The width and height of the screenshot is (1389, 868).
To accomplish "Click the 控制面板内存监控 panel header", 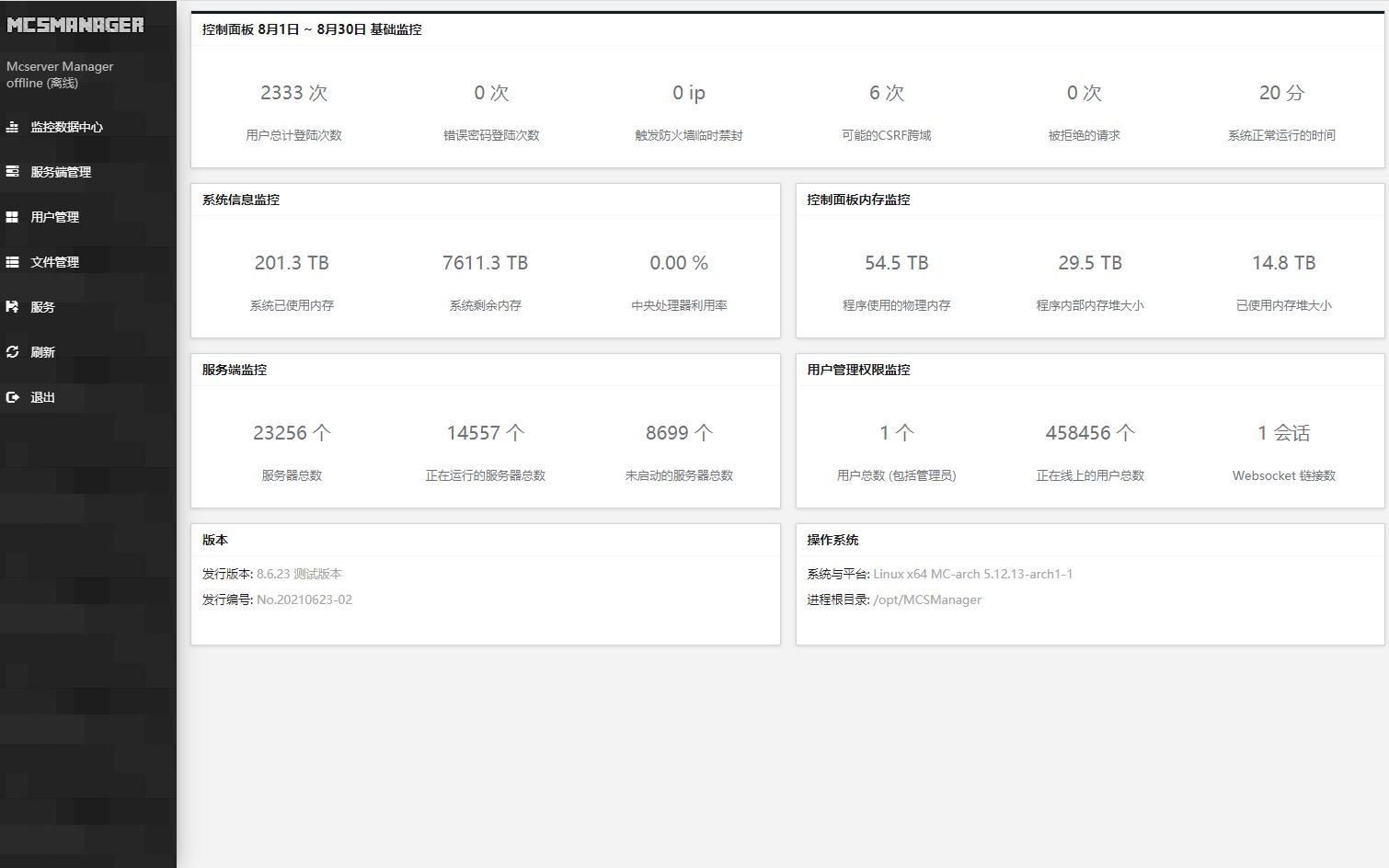I will (858, 200).
